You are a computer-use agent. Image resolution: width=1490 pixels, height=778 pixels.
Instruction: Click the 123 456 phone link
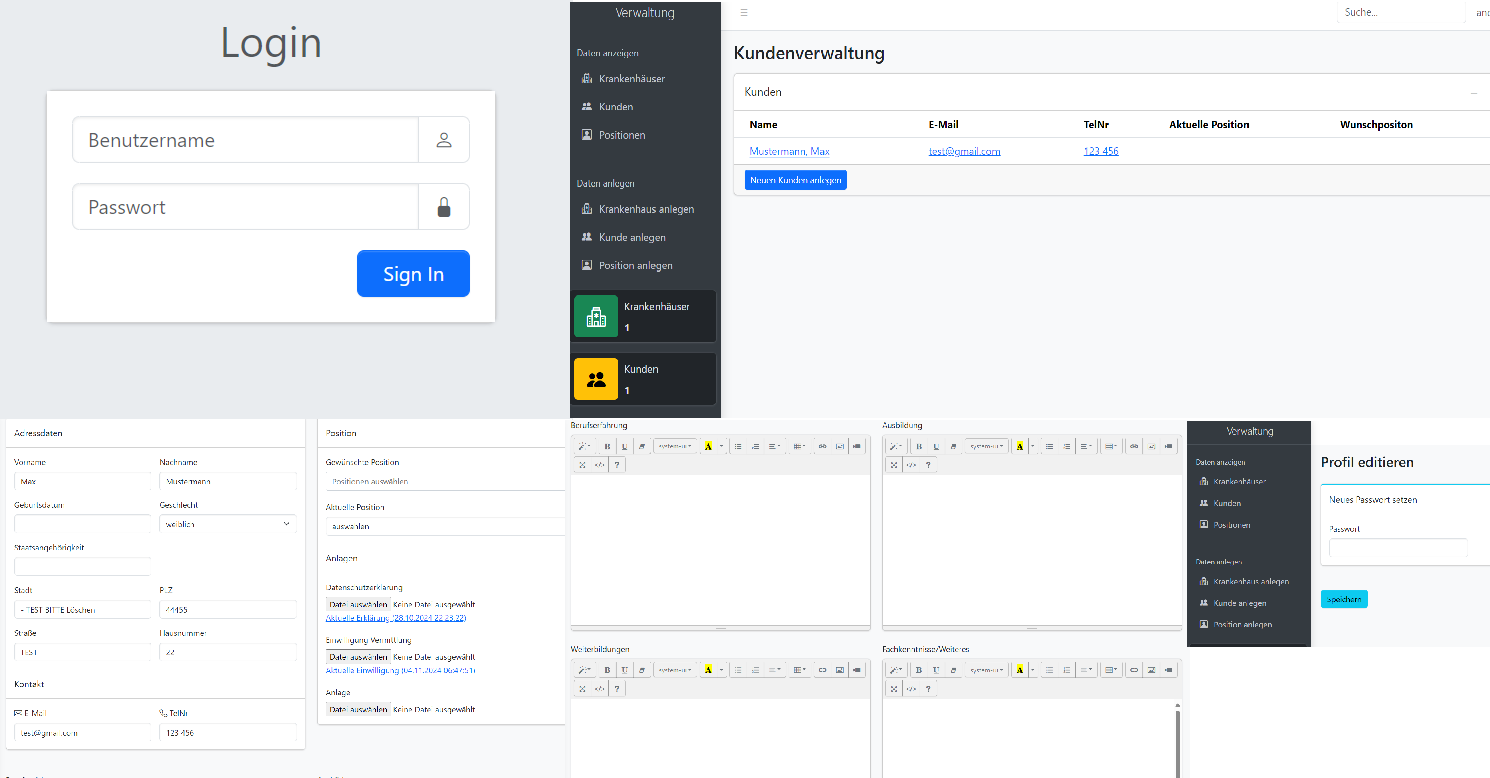(1100, 151)
